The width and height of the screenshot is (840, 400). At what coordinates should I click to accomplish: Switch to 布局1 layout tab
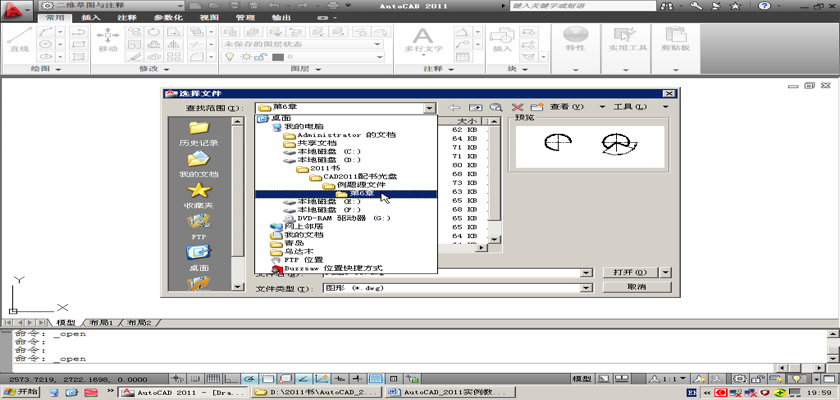point(102,323)
